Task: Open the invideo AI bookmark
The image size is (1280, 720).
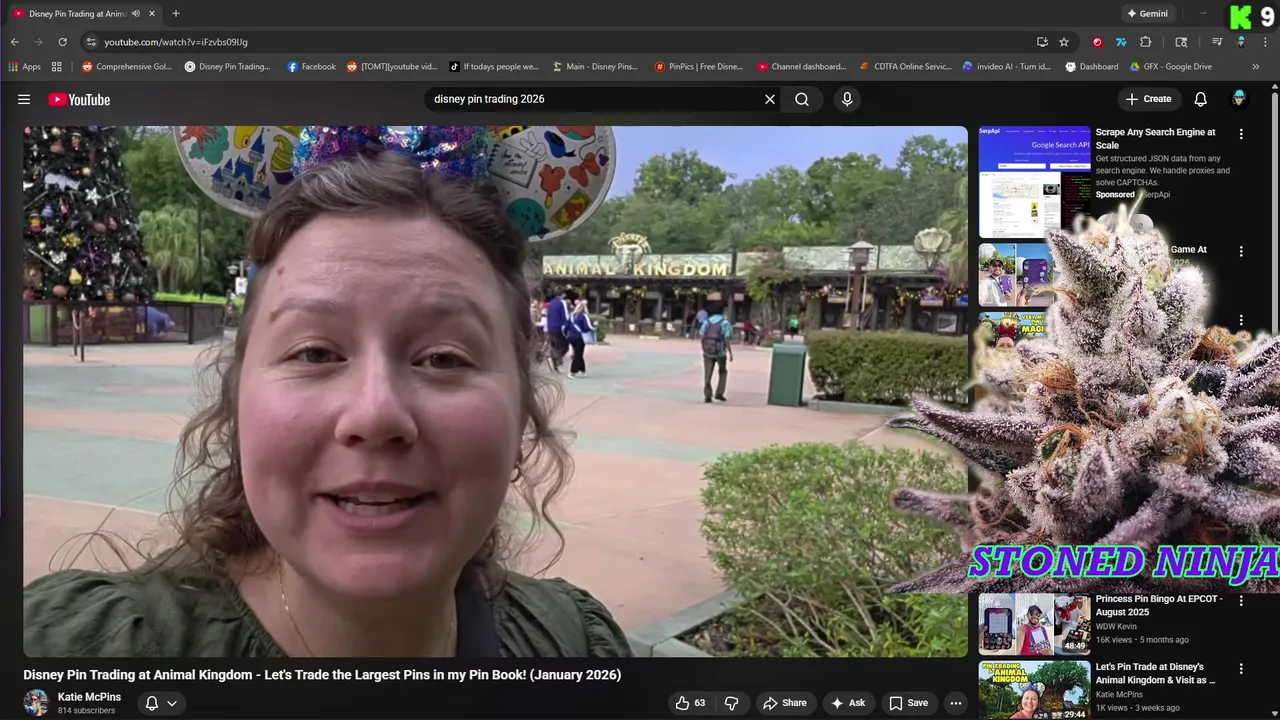Action: click(x=1007, y=67)
